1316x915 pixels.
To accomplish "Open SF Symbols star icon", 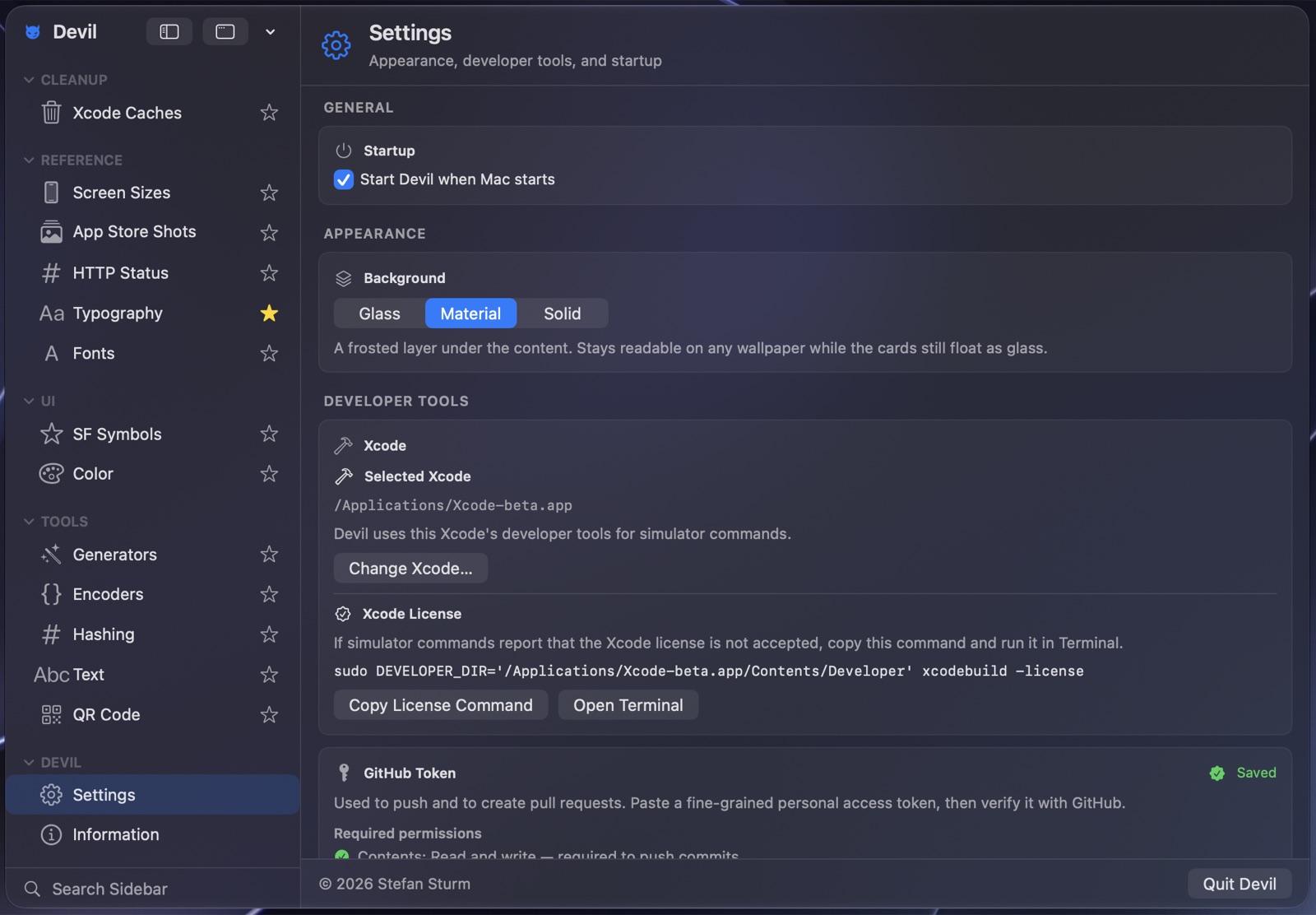I will point(51,434).
